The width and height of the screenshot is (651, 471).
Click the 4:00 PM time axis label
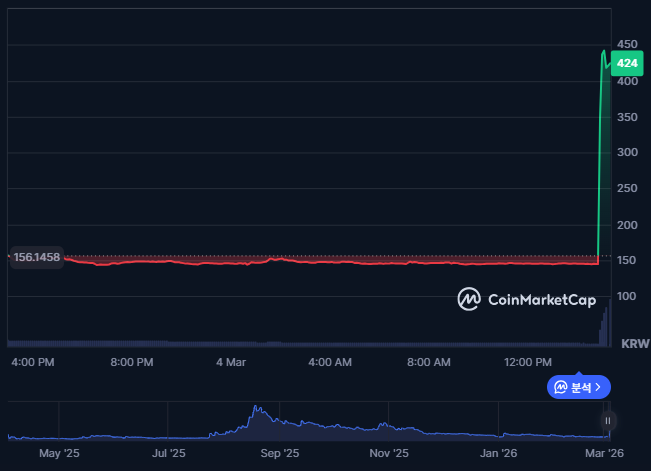coord(32,361)
